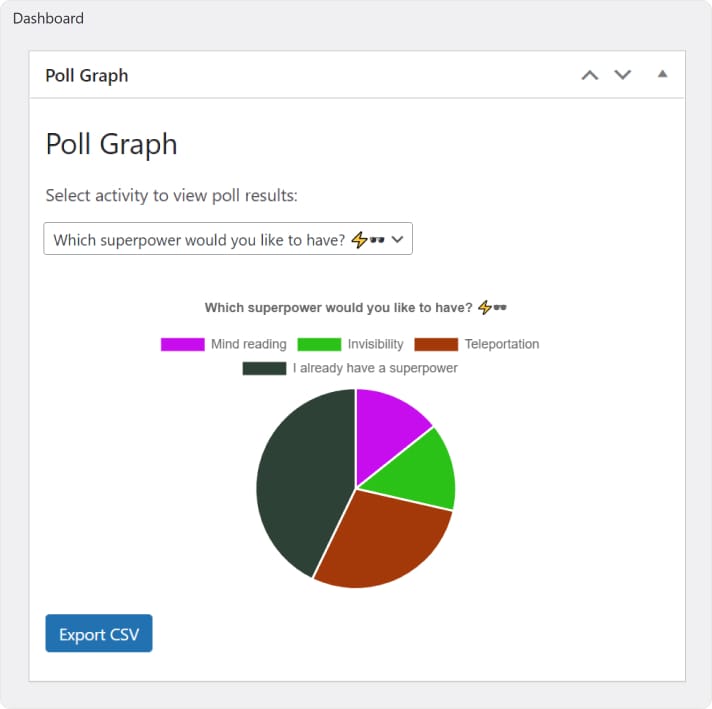Hide Teleportation via legend label
The image size is (712, 709).
501,344
